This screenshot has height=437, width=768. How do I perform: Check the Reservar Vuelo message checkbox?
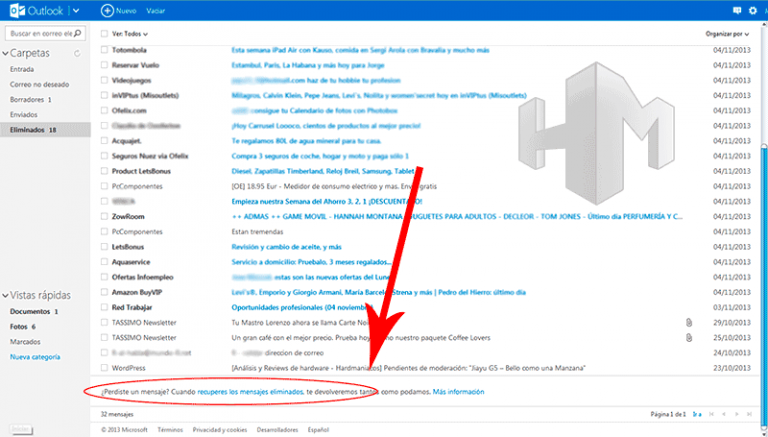[x=104, y=65]
